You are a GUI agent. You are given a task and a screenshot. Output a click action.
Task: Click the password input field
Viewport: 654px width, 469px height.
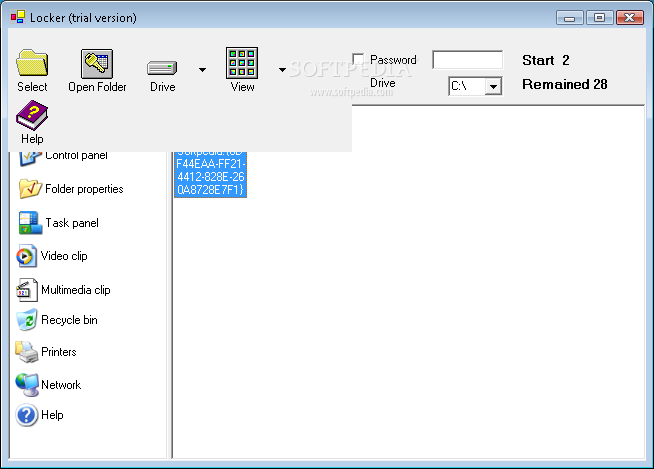[x=468, y=60]
